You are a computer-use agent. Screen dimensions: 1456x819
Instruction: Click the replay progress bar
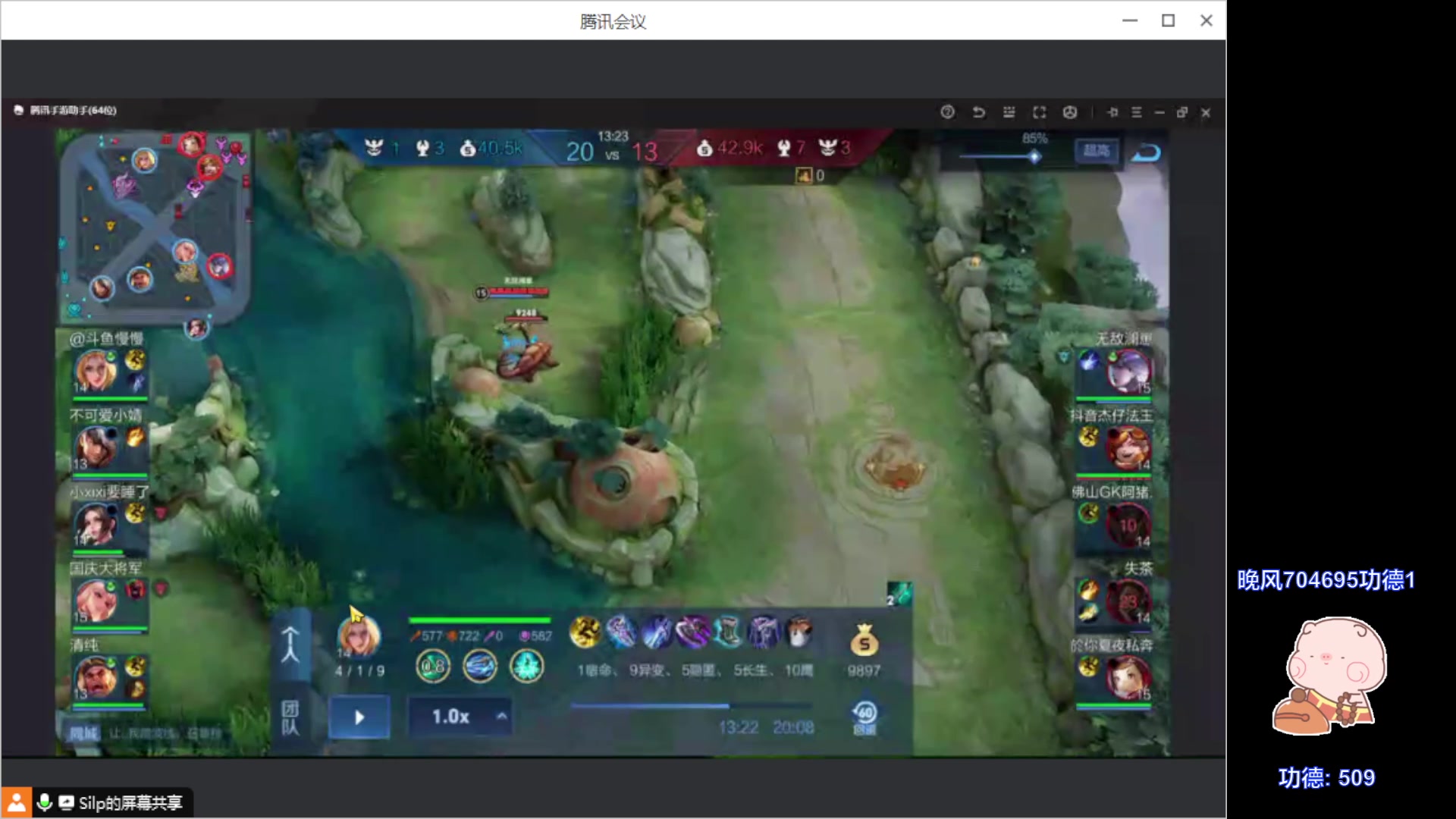[692, 706]
